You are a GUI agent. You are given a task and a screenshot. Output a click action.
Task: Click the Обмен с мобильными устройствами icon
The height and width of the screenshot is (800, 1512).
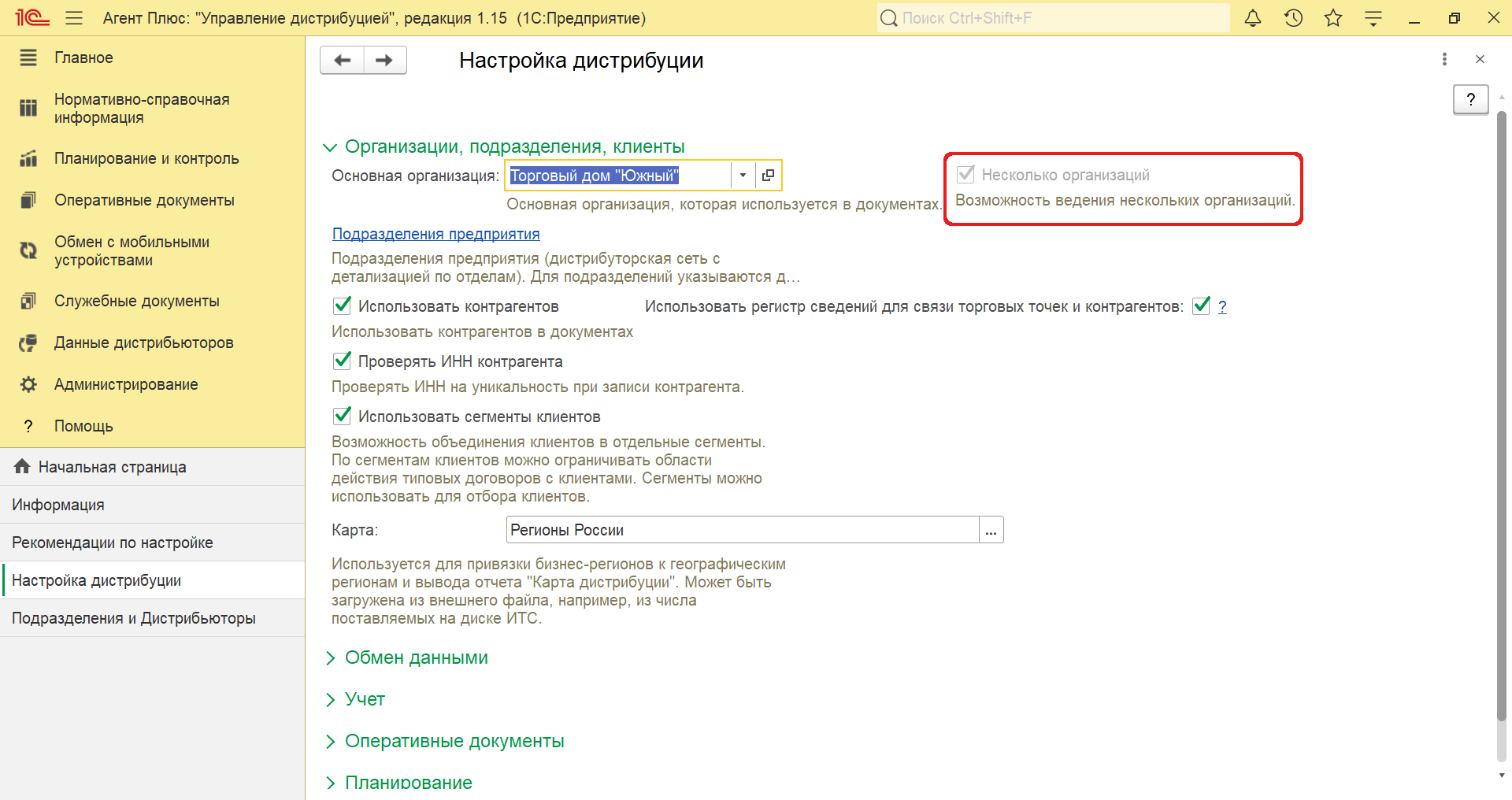click(28, 250)
